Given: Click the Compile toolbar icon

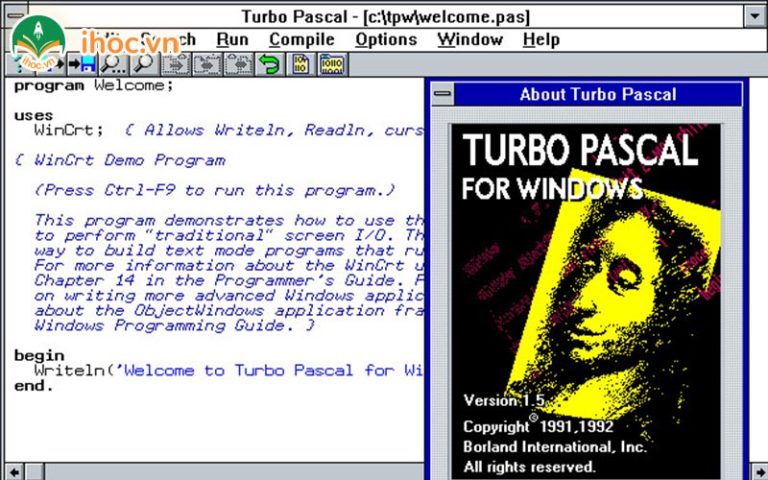Looking at the screenshot, I should pos(301,64).
